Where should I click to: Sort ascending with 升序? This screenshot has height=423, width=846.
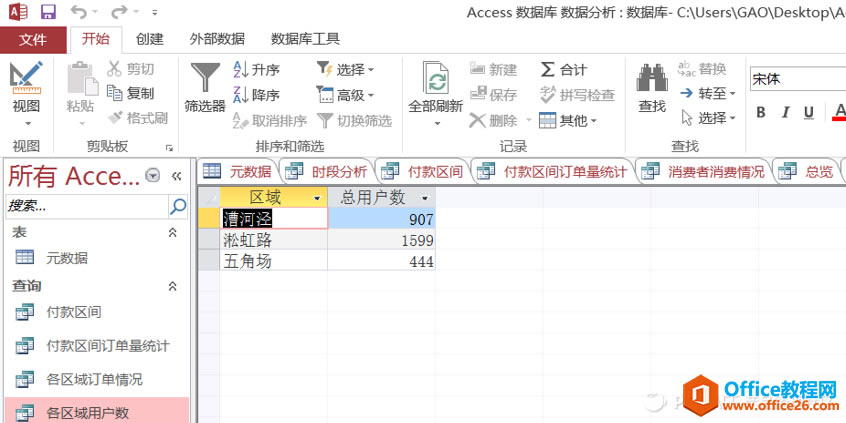click(256, 69)
